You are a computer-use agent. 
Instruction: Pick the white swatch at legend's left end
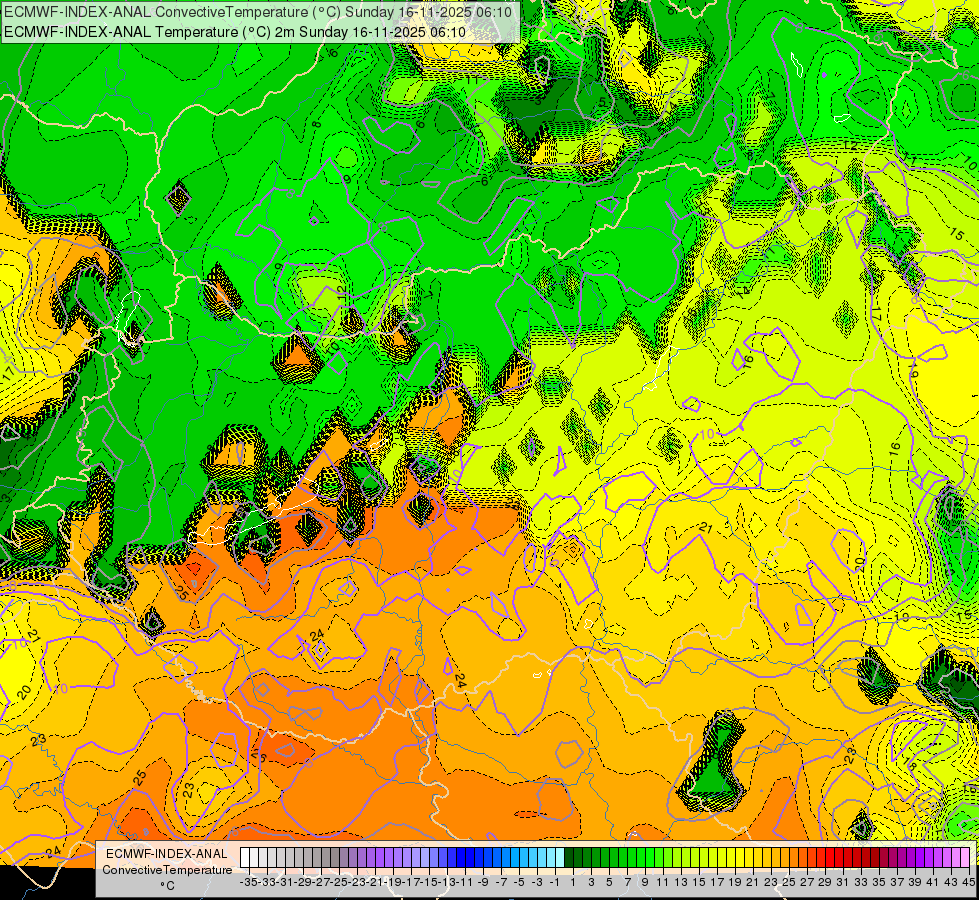point(245,858)
